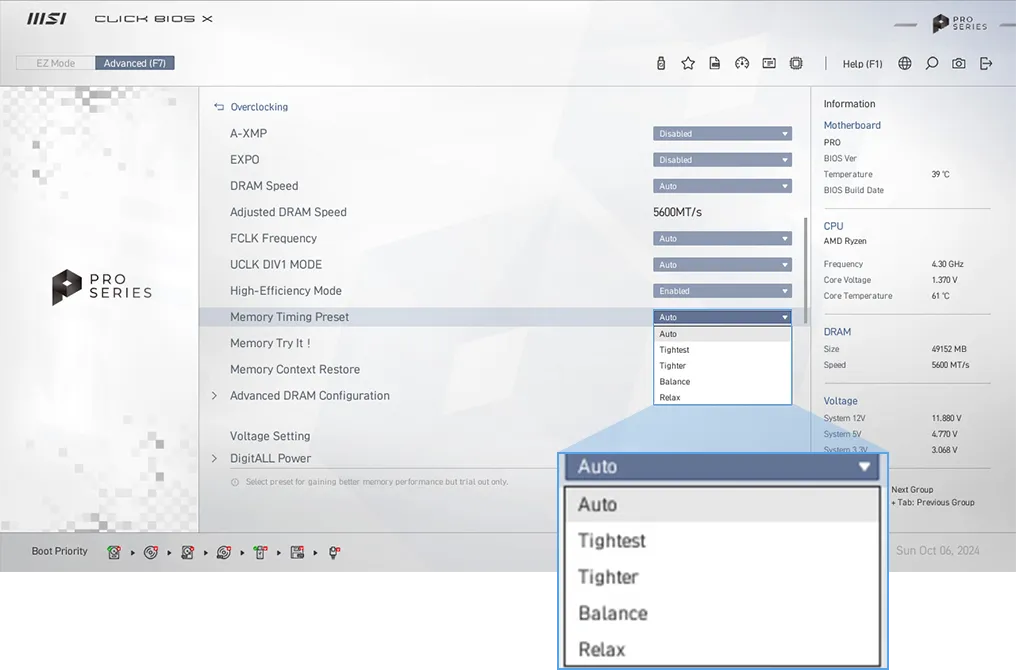Switch to EZ Mode

pyautogui.click(x=56, y=63)
